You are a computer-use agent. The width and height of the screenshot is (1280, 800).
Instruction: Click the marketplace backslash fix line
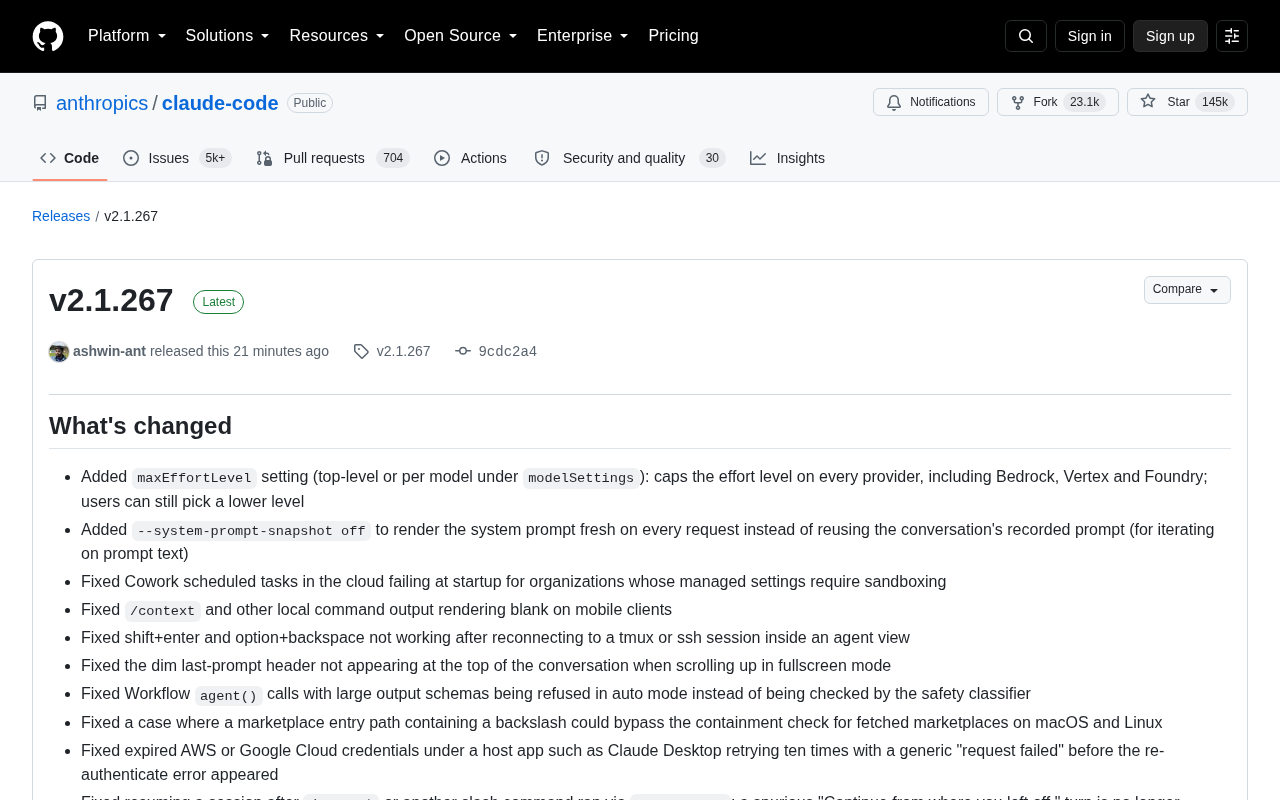(622, 722)
